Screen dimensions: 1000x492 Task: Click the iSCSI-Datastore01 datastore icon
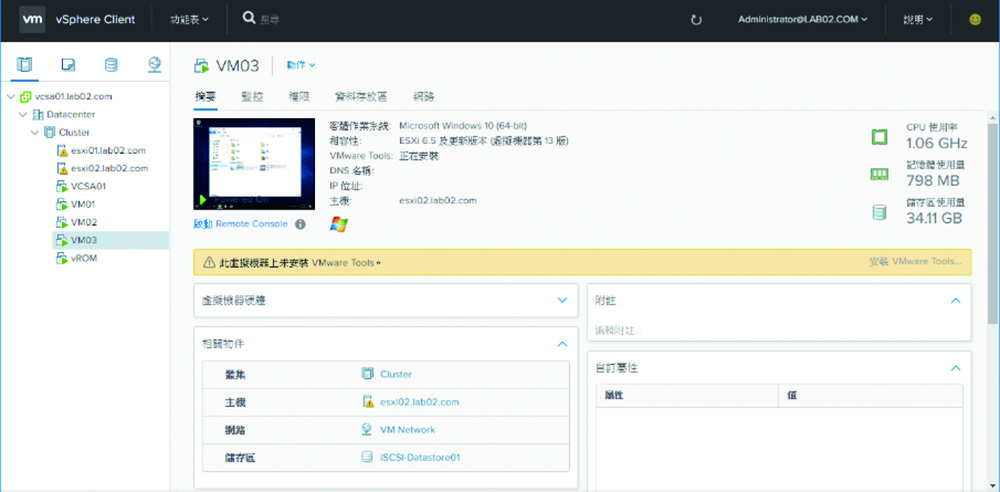(x=367, y=457)
